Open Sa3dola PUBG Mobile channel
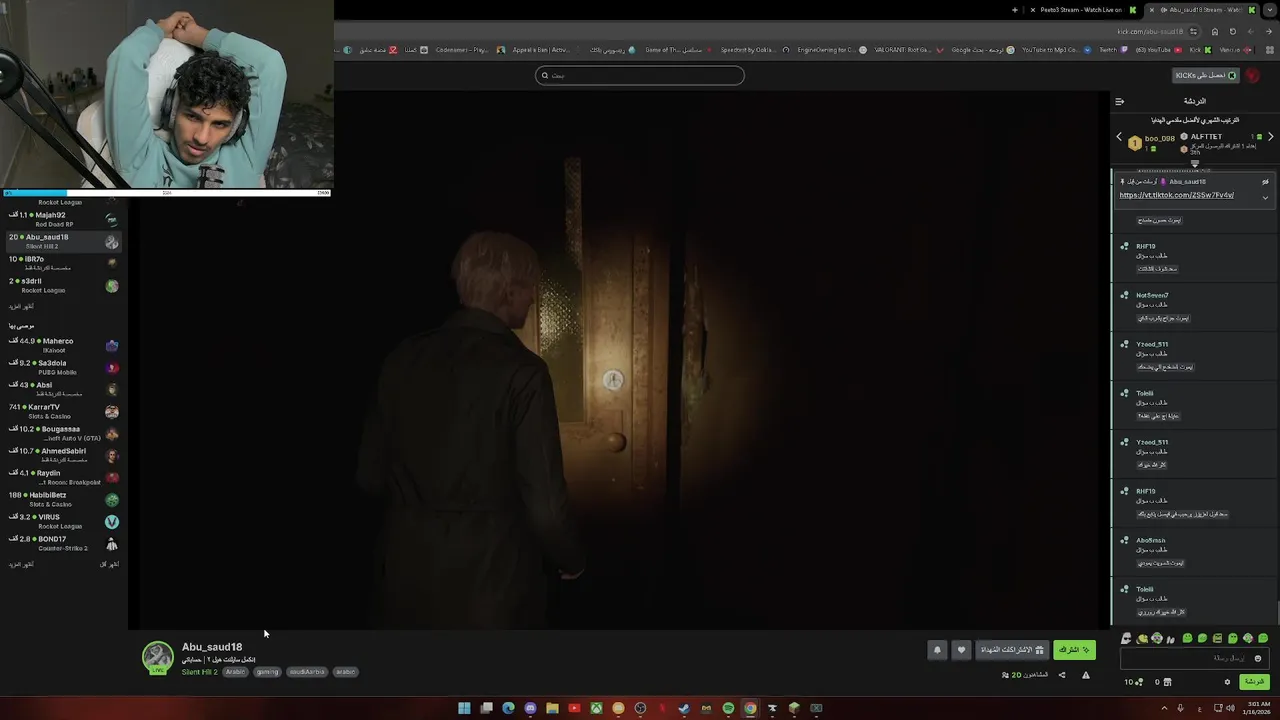 click(64, 367)
